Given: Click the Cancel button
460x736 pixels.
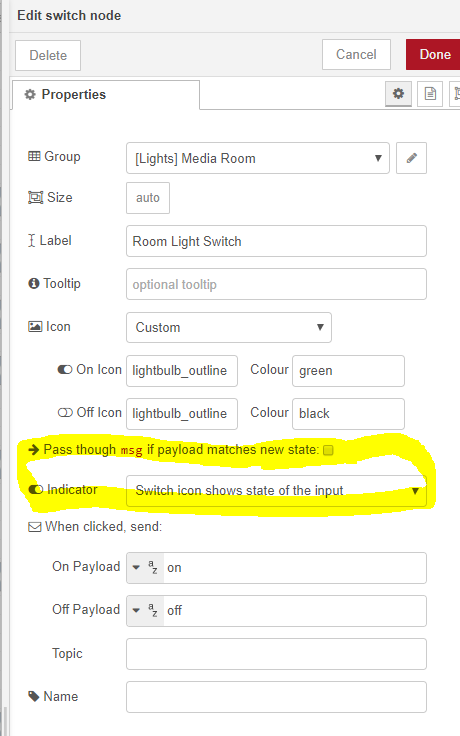Looking at the screenshot, I should pyautogui.click(x=356, y=54).
